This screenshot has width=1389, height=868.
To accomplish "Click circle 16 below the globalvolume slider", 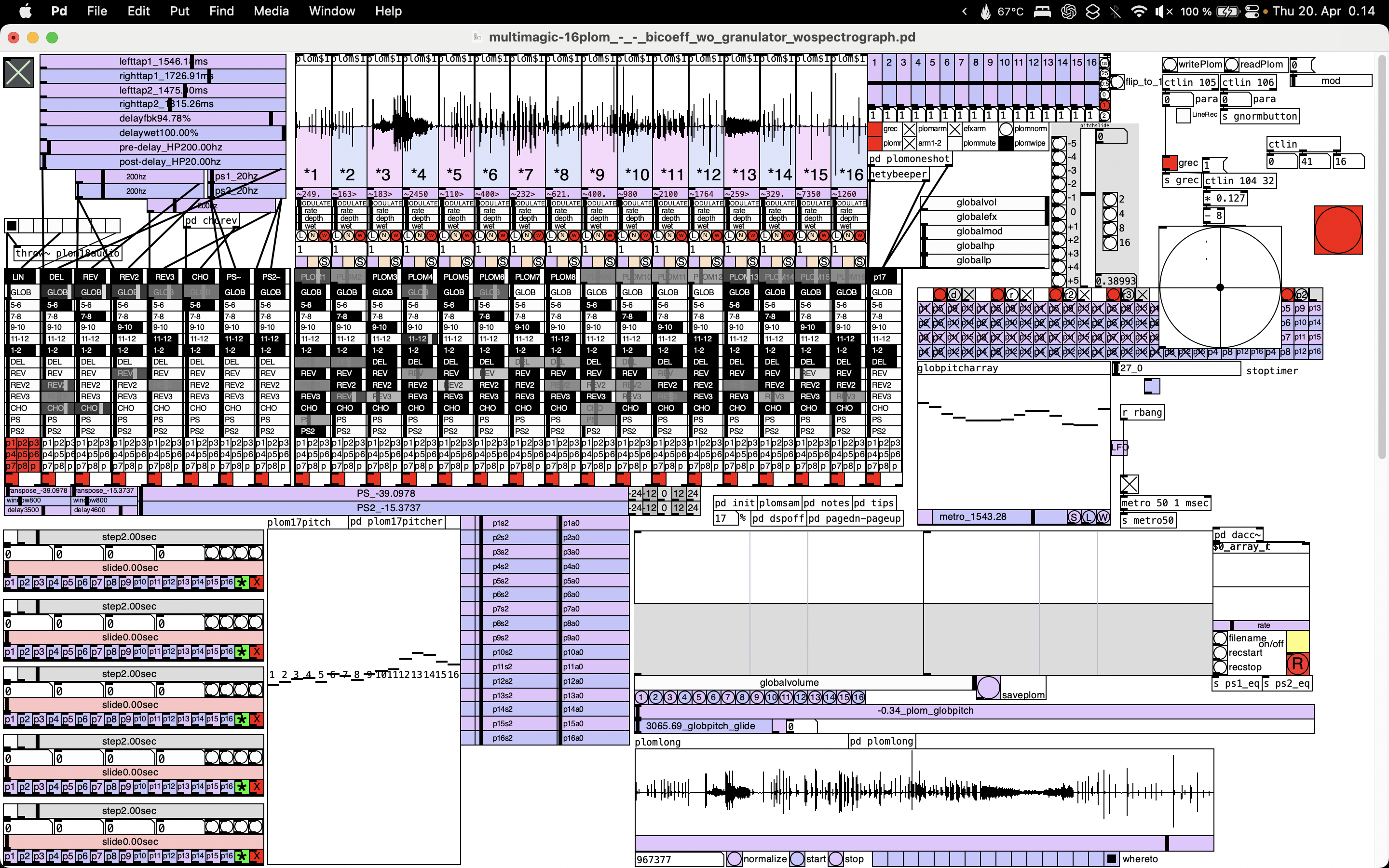I will (x=858, y=697).
